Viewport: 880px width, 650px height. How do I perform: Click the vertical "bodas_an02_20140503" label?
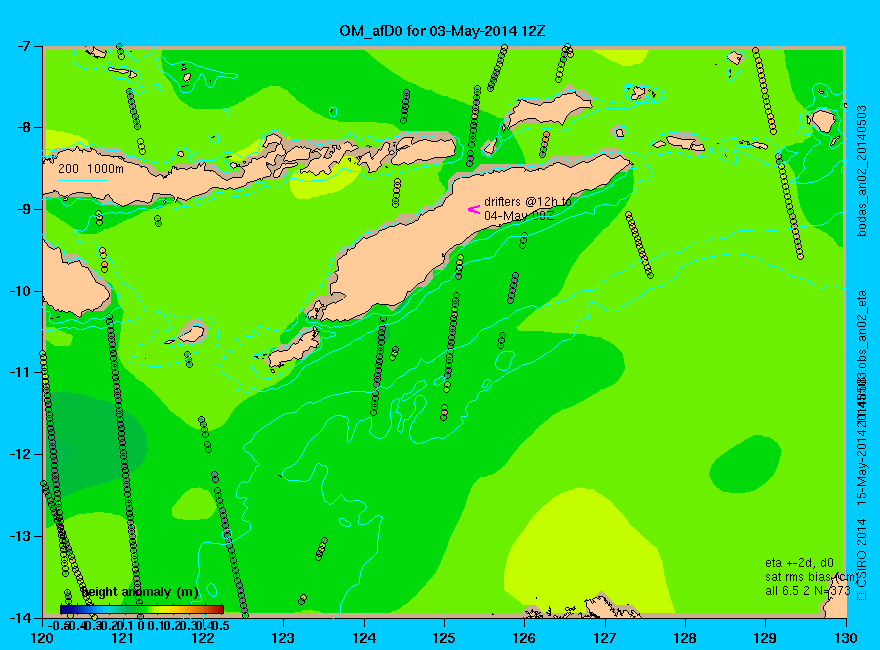[862, 171]
